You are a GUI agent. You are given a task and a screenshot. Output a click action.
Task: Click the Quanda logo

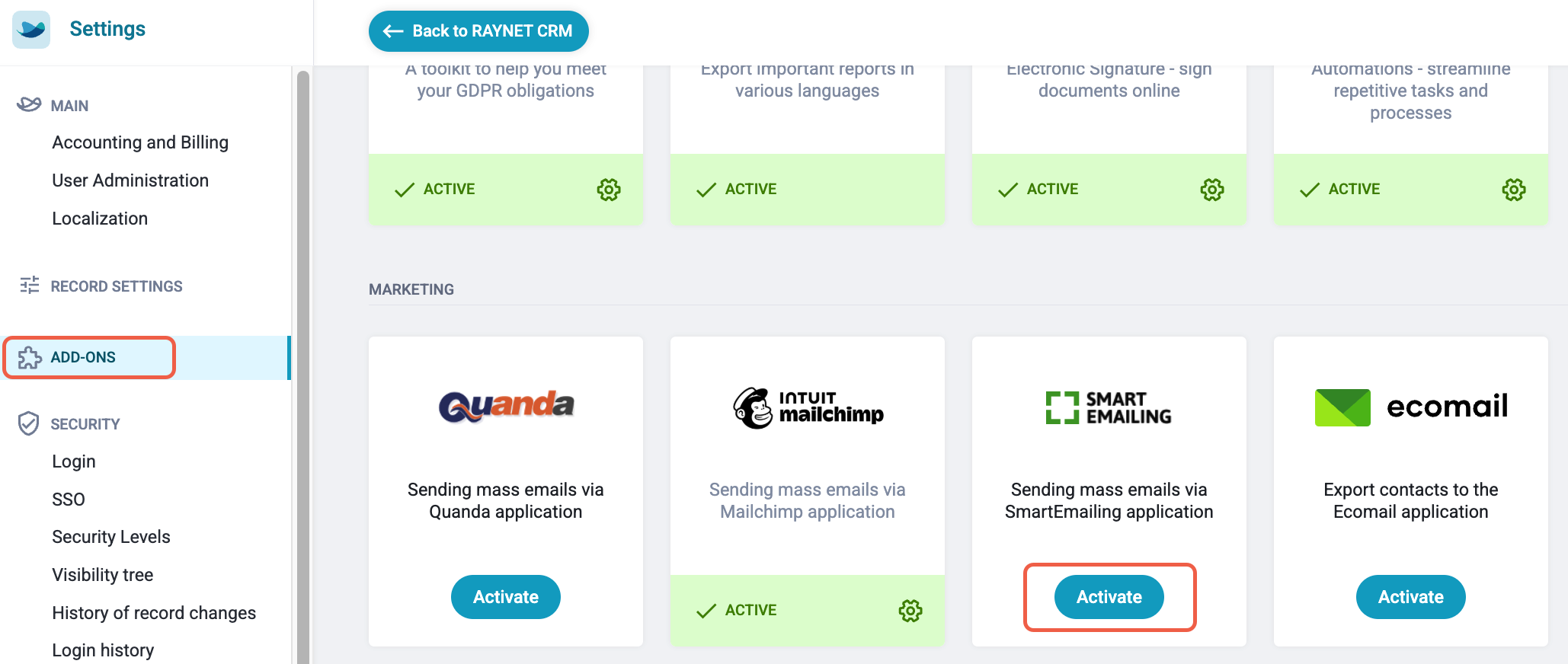coord(506,406)
